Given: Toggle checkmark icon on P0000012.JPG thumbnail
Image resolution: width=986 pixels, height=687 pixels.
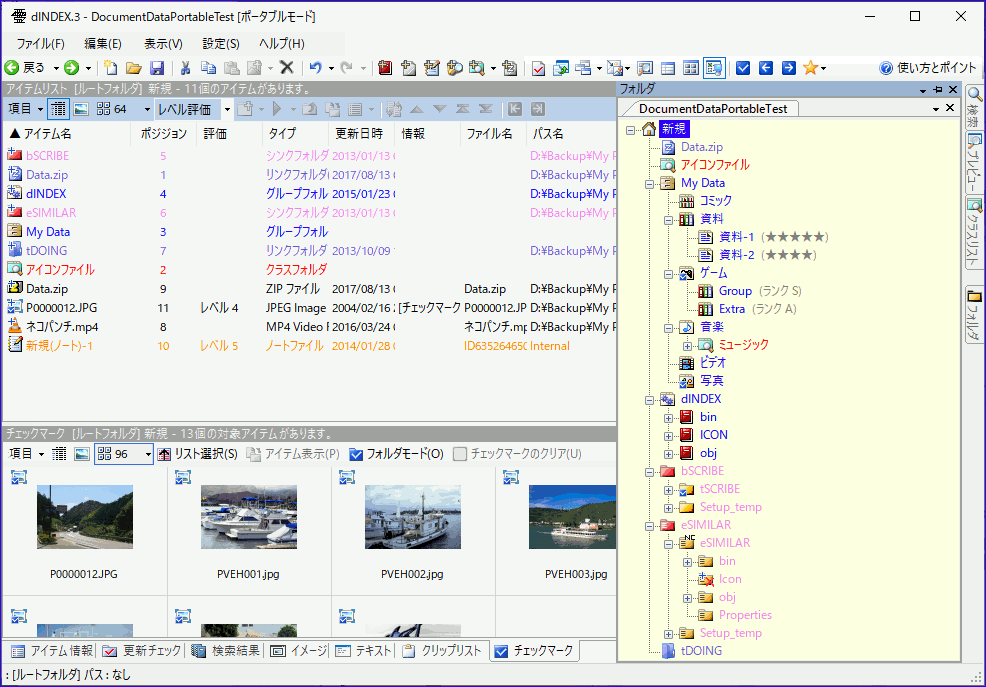Looking at the screenshot, I should coord(19,478).
